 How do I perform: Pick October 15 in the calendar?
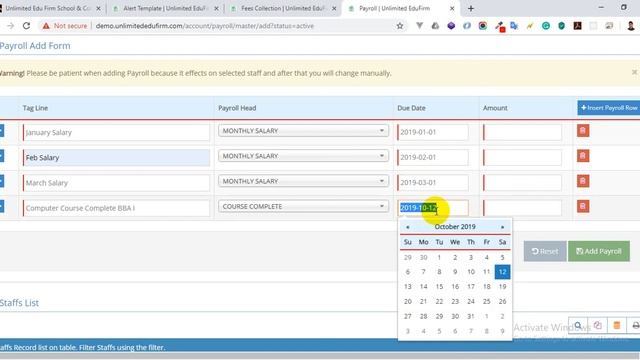[x=439, y=287]
